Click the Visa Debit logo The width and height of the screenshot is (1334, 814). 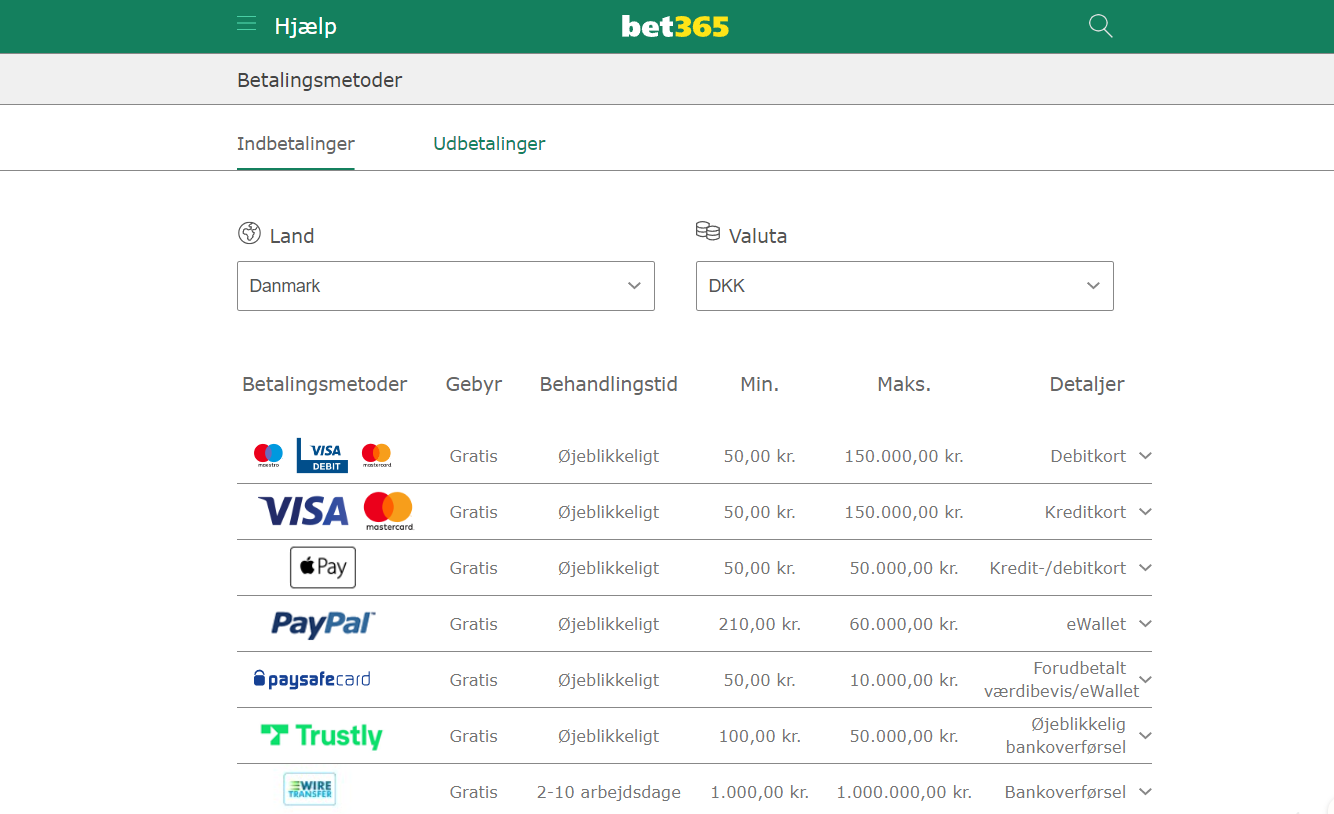[322, 455]
